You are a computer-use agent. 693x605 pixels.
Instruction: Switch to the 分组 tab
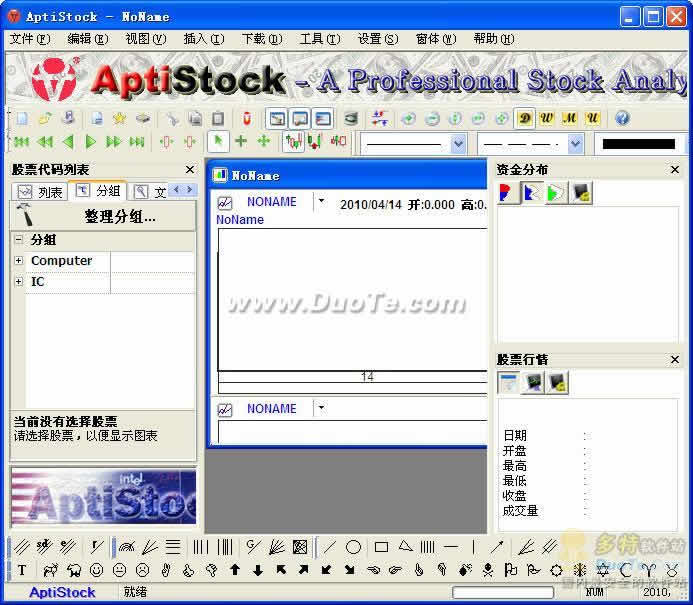click(x=98, y=191)
